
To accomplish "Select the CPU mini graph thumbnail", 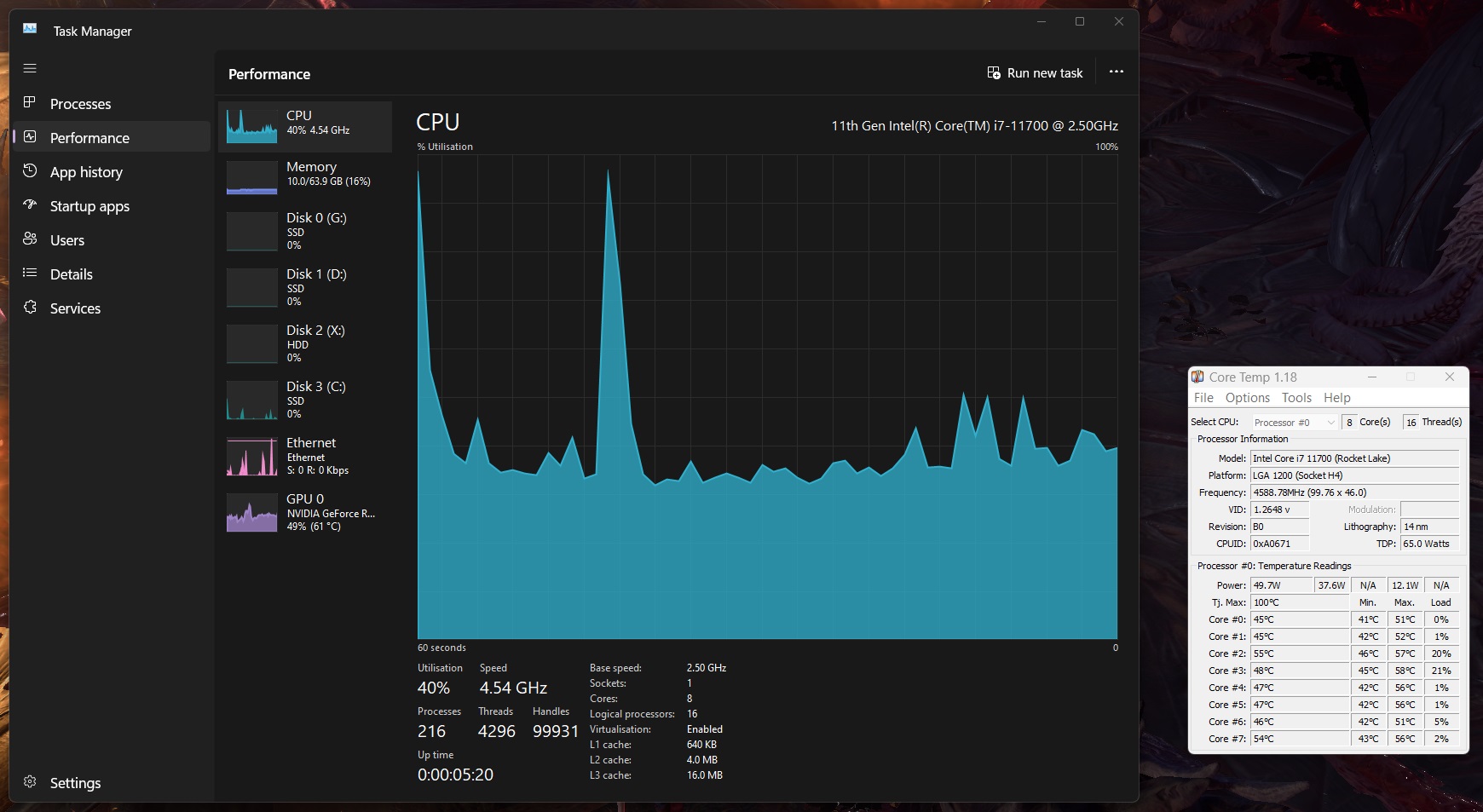I will point(252,126).
